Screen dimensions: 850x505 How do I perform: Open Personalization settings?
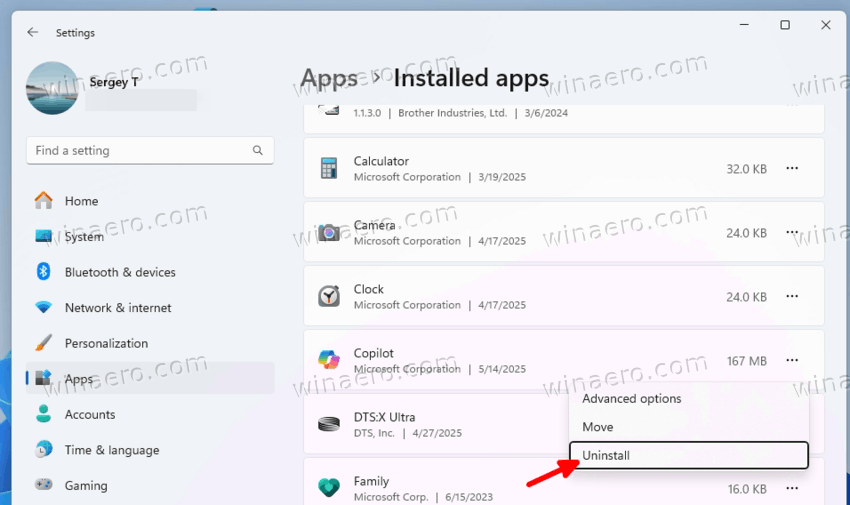pos(150,344)
